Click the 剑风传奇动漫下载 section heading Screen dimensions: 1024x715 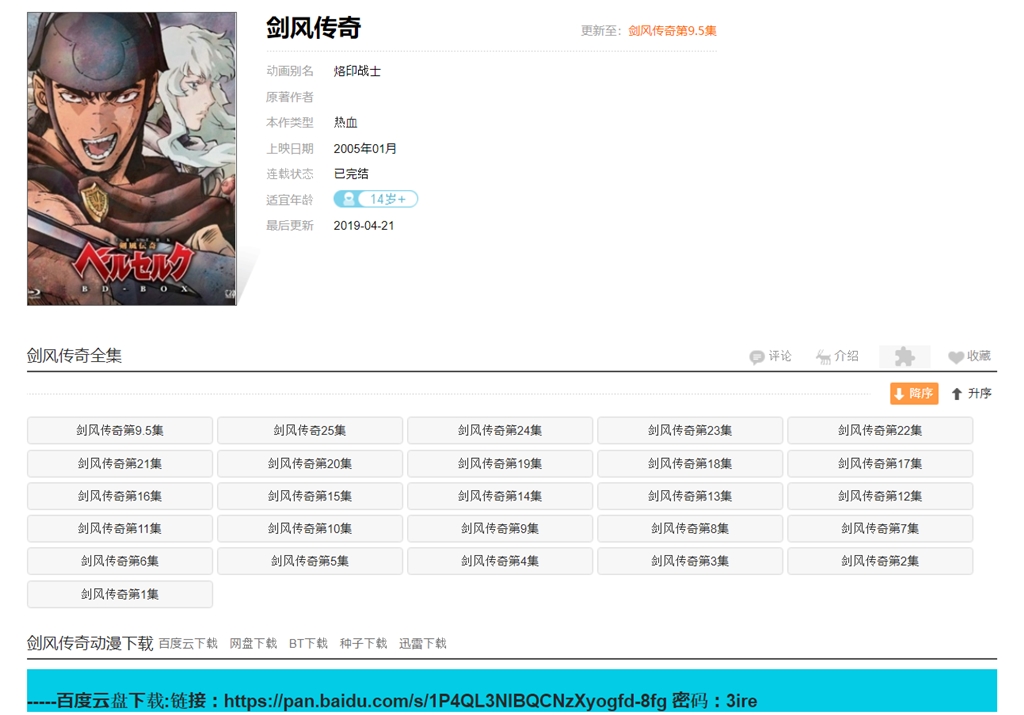tap(90, 643)
